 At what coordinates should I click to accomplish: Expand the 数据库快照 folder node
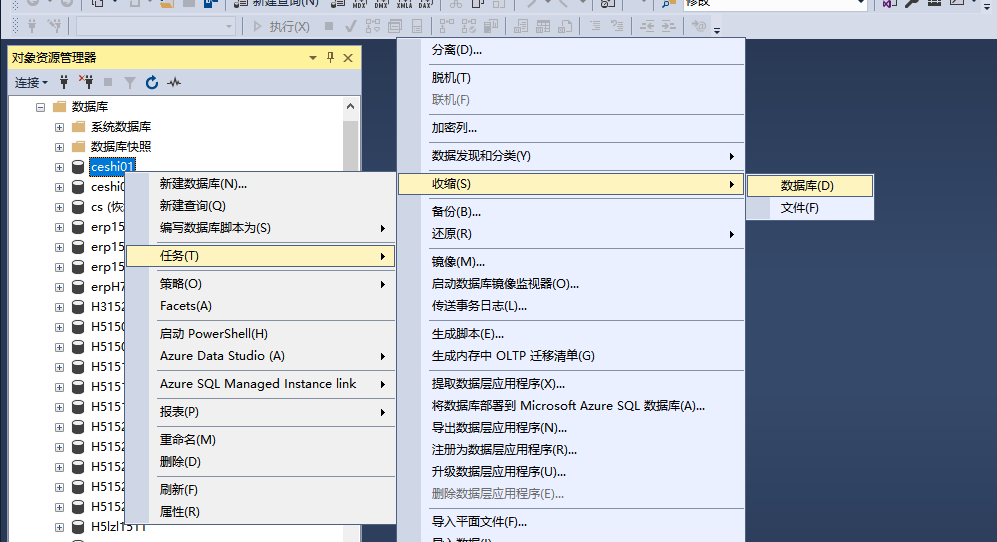(x=60, y=147)
